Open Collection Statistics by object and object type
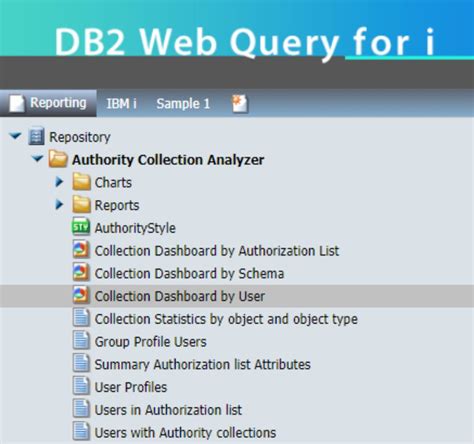Image resolution: width=474 pixels, height=444 pixels. pos(226,319)
